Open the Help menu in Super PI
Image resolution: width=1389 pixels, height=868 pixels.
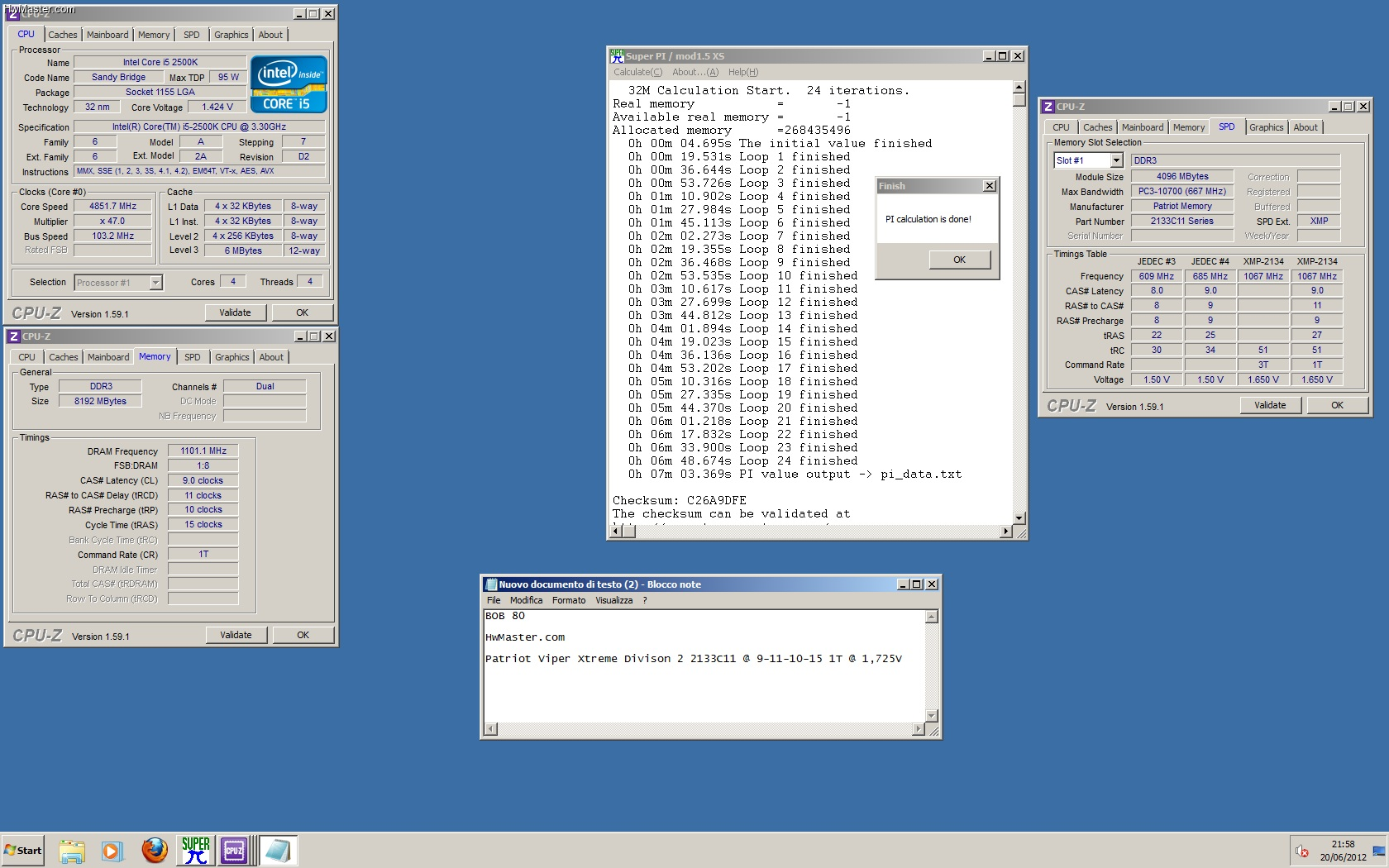click(743, 72)
